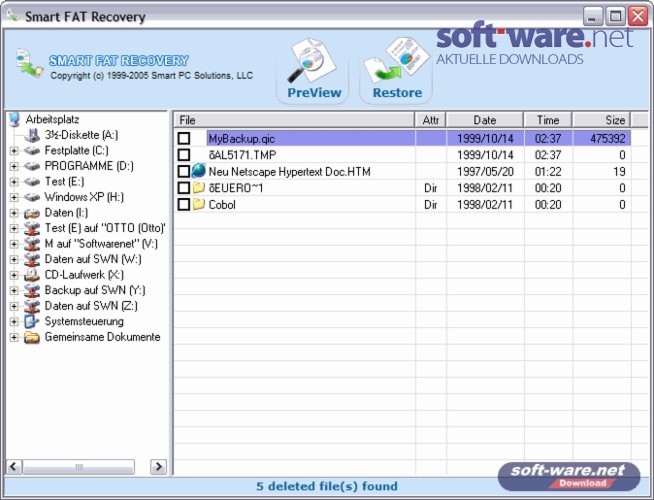Expand the Backup auf SWN (Y:) node
Screen dimensions: 654x500
(14, 291)
